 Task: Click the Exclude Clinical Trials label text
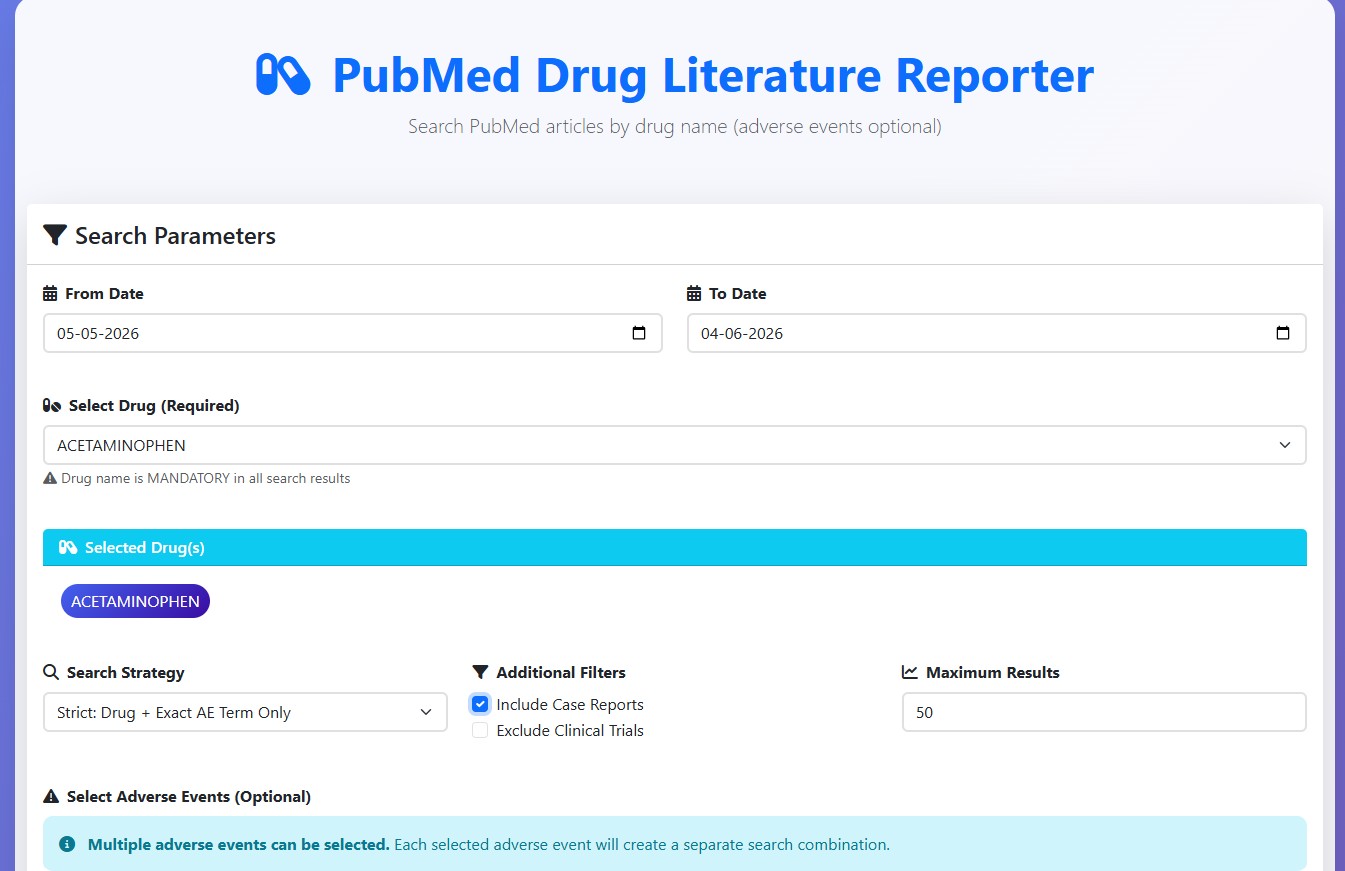click(x=570, y=730)
